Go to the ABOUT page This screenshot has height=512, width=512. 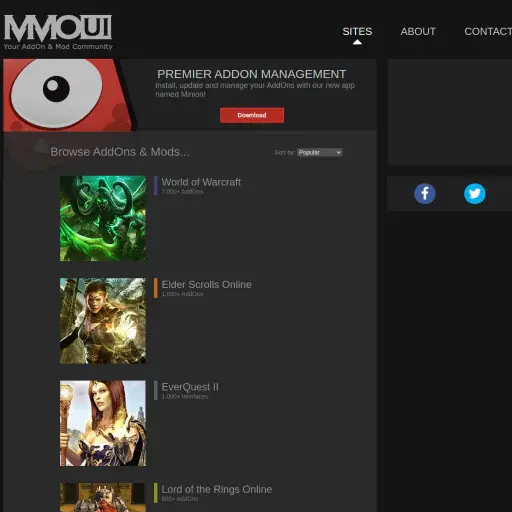point(418,31)
